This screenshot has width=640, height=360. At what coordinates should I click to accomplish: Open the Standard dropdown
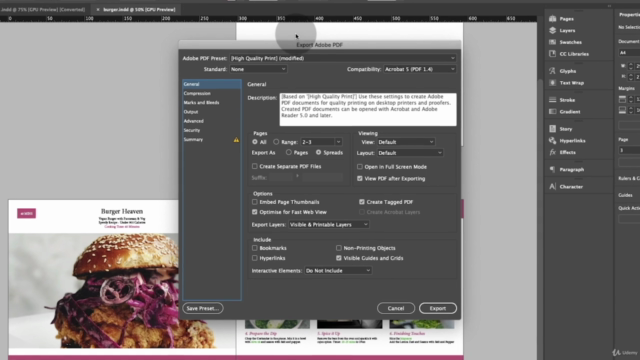(258, 69)
